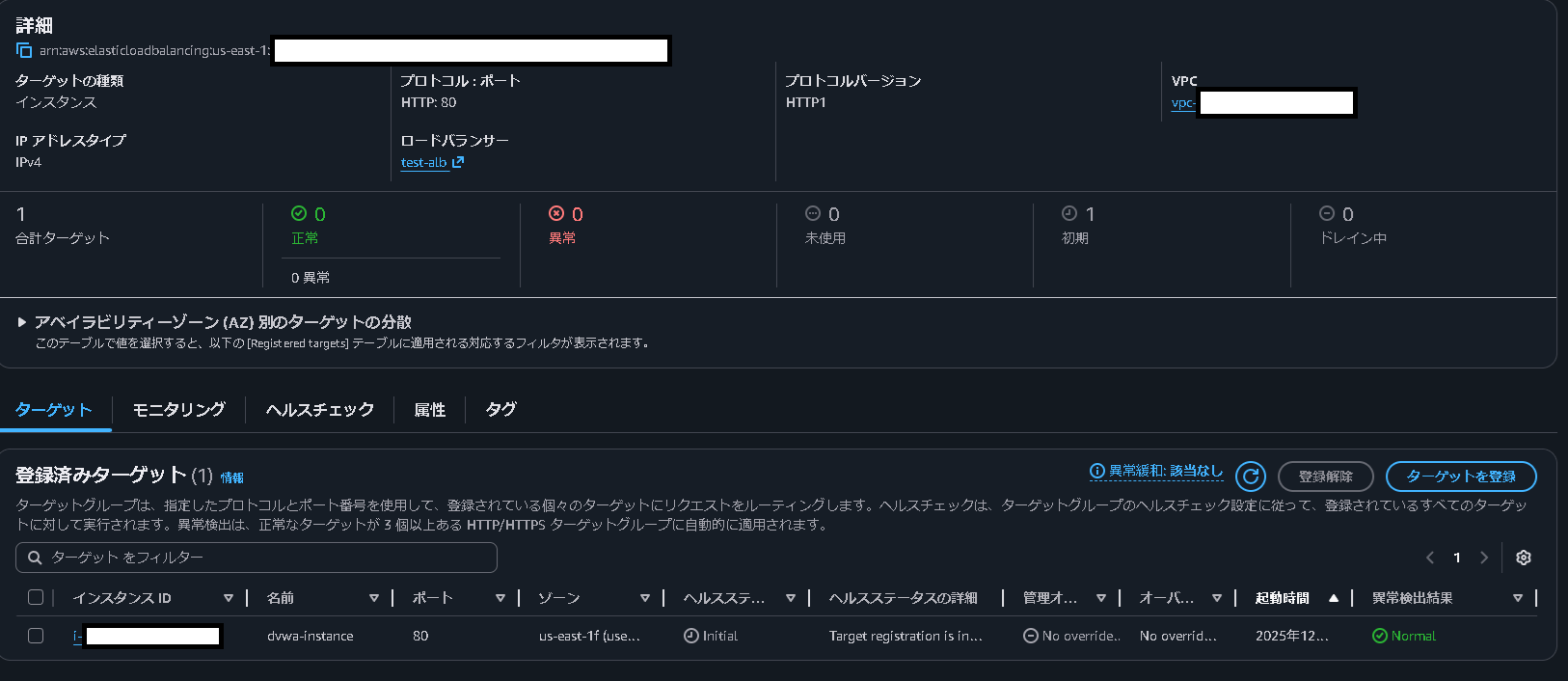1568x681 pixels.
Task: Click the anomaly mitigation info icon
Action: pos(1096,471)
